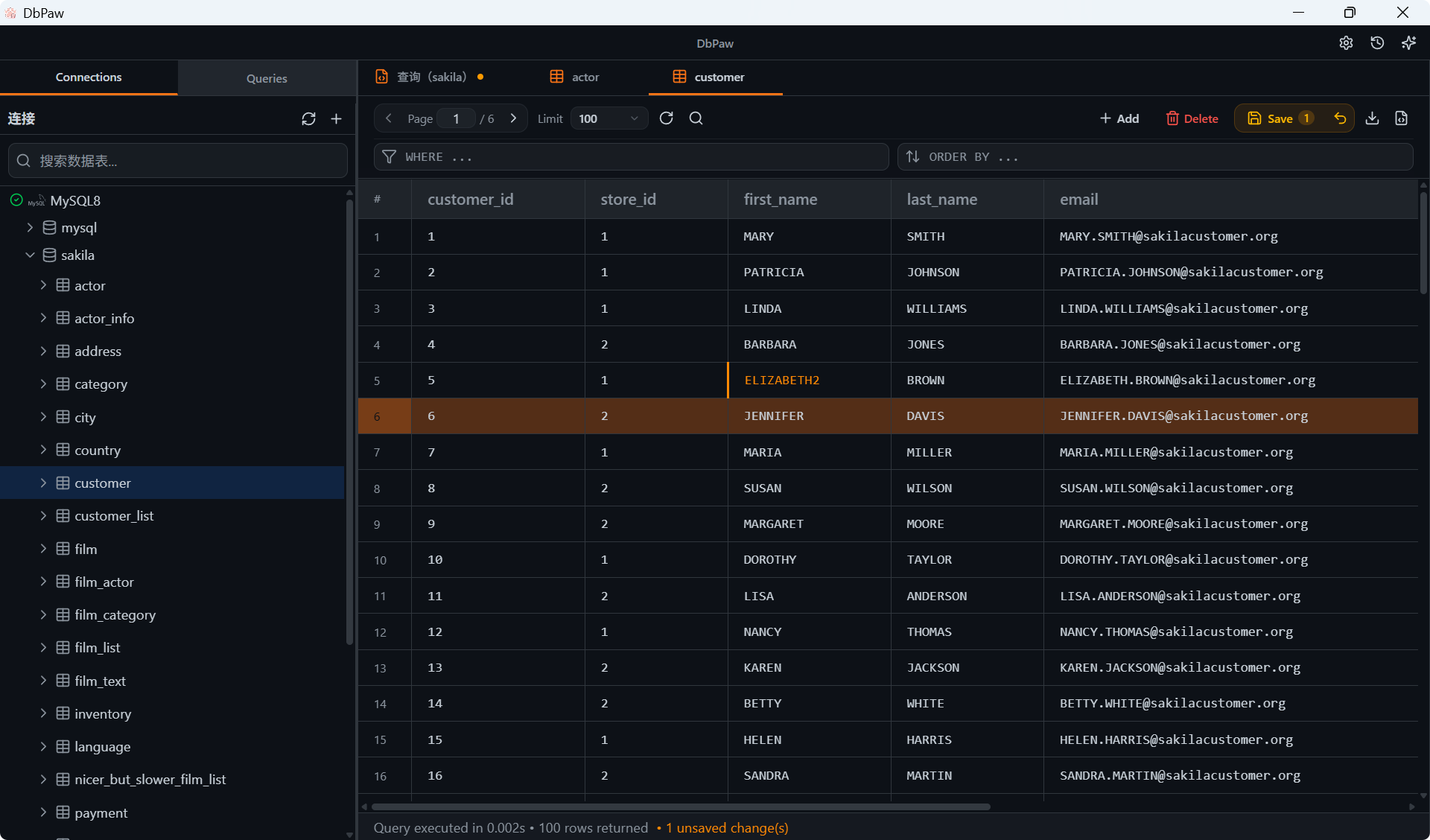Expand the film_actor table node
The height and width of the screenshot is (840, 1430).
coord(43,582)
